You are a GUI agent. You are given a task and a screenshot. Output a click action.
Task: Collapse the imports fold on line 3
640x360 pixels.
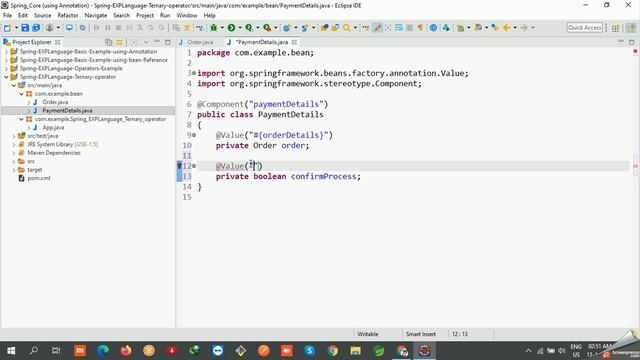194,73
